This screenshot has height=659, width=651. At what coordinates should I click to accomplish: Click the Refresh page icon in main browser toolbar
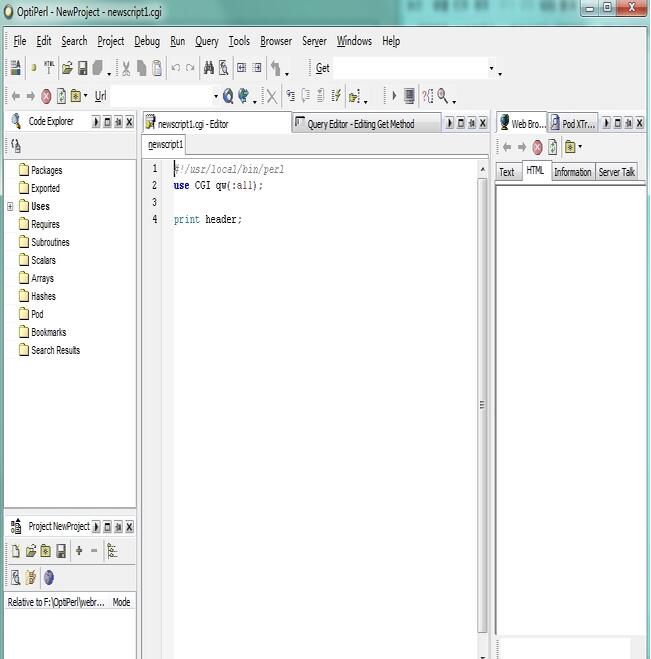click(x=61, y=96)
